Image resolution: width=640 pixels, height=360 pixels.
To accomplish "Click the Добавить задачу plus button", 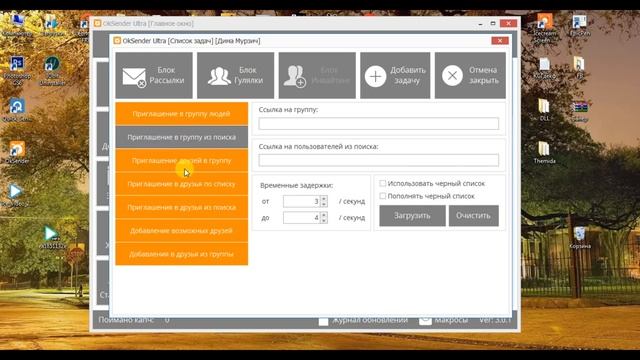I will pyautogui.click(x=395, y=75).
